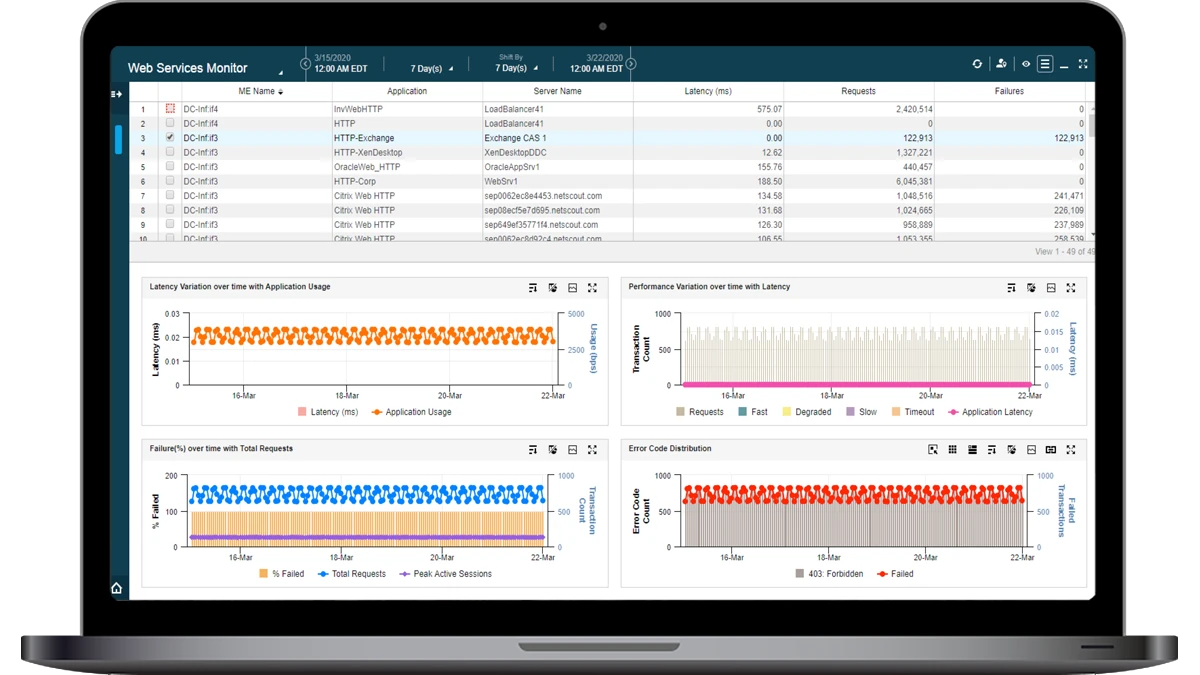Screen dimensions: 1200x675
Task: Click start date 3/15/2020 12:00 AM EDT
Action: click(340, 64)
